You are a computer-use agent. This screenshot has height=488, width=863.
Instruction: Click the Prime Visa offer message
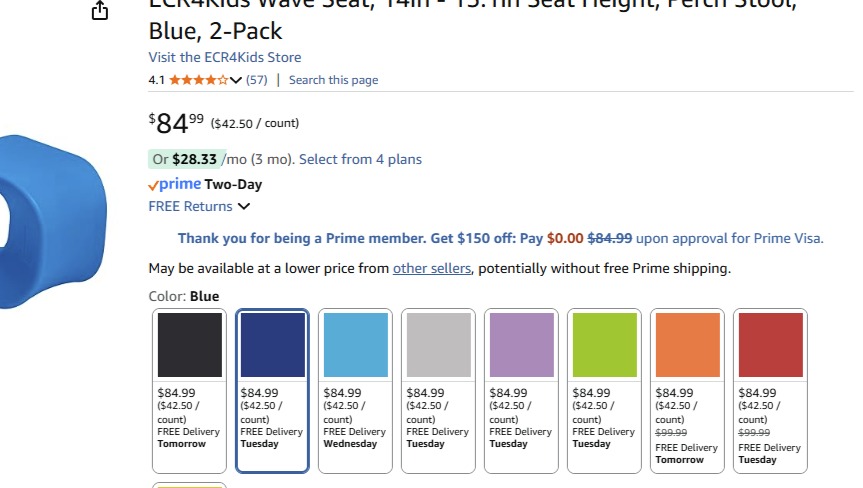(500, 239)
